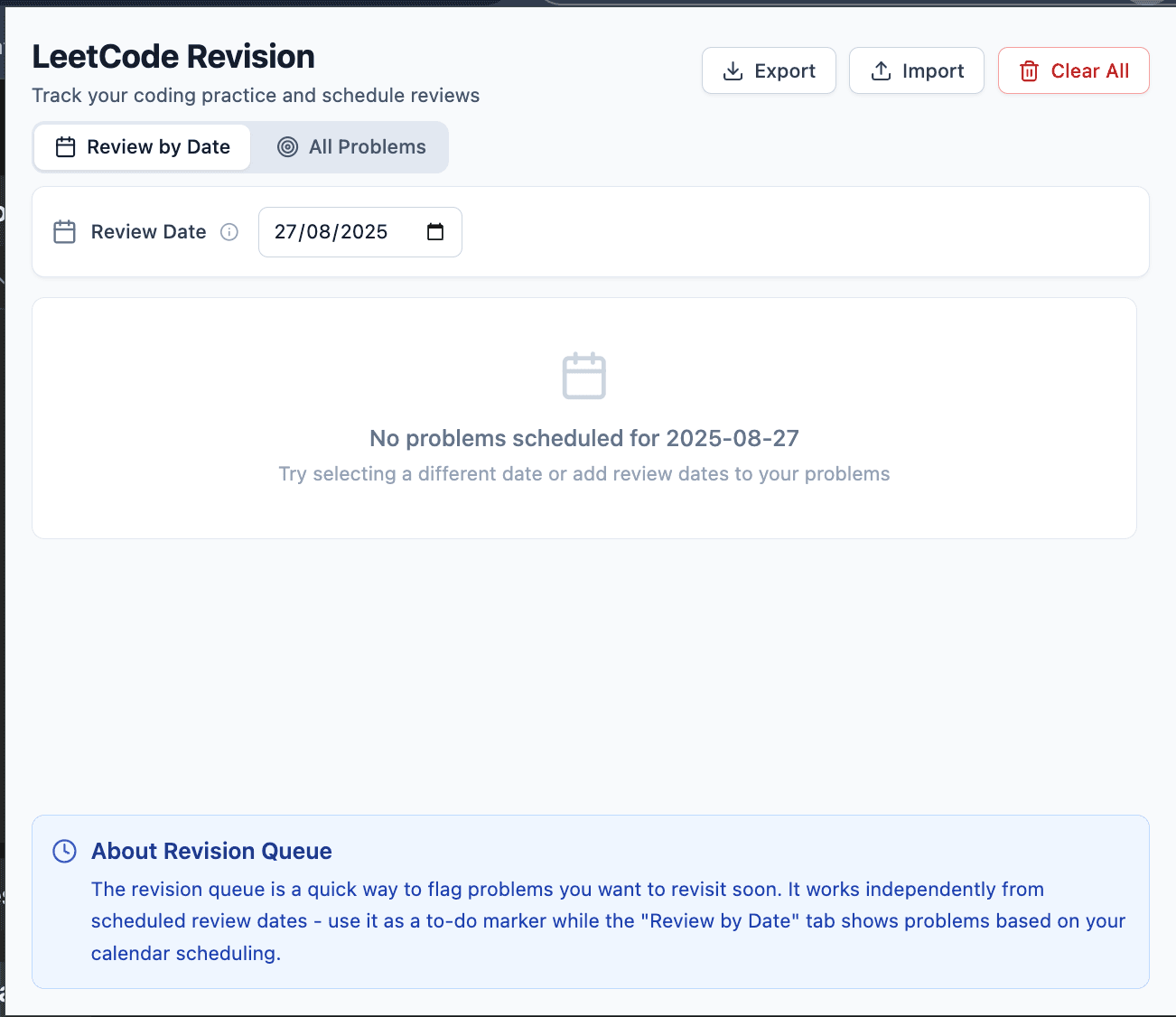Click the Export button
This screenshot has width=1176, height=1017.
[x=769, y=70]
